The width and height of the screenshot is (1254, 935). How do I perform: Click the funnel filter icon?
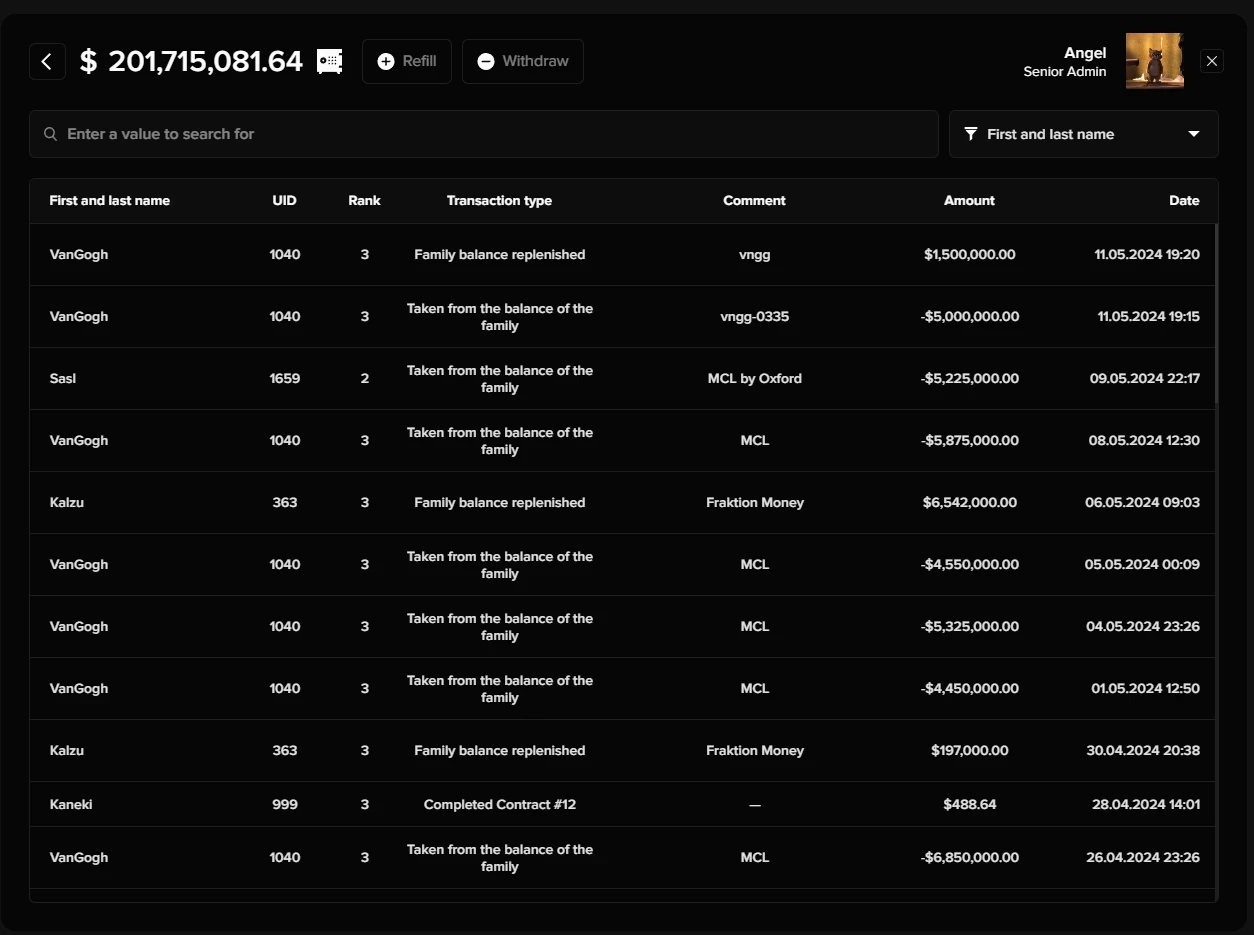[x=971, y=134]
